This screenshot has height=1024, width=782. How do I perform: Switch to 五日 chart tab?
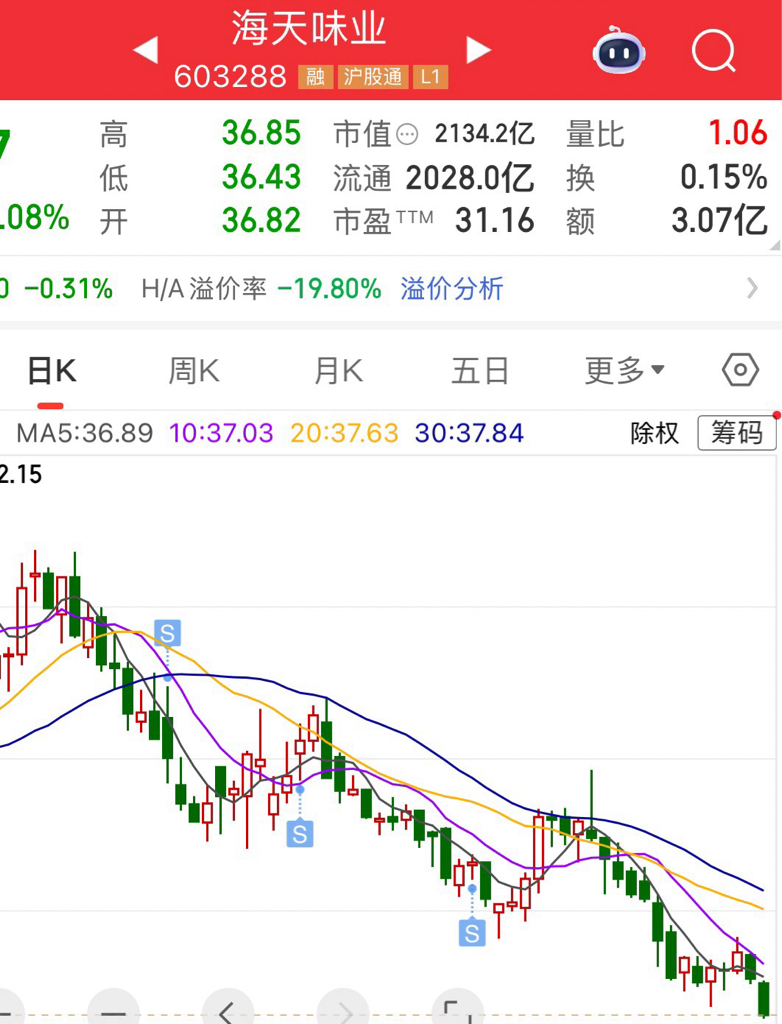[480, 371]
